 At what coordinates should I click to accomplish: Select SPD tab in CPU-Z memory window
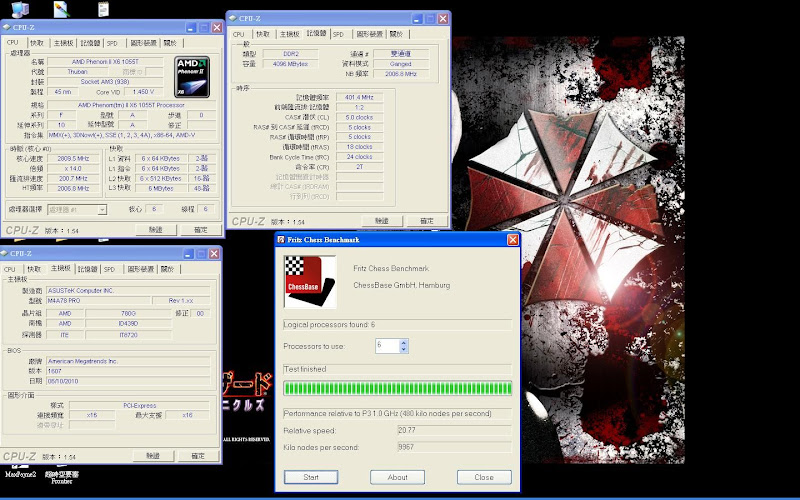coord(338,34)
